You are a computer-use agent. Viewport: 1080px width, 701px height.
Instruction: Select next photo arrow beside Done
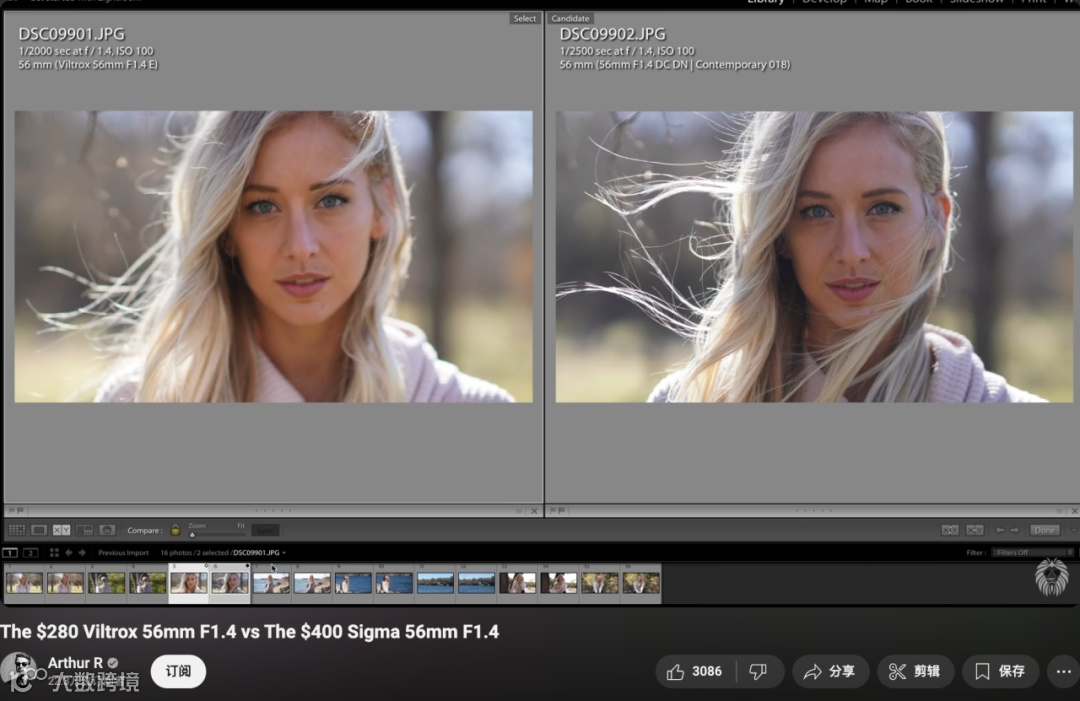tap(1015, 530)
